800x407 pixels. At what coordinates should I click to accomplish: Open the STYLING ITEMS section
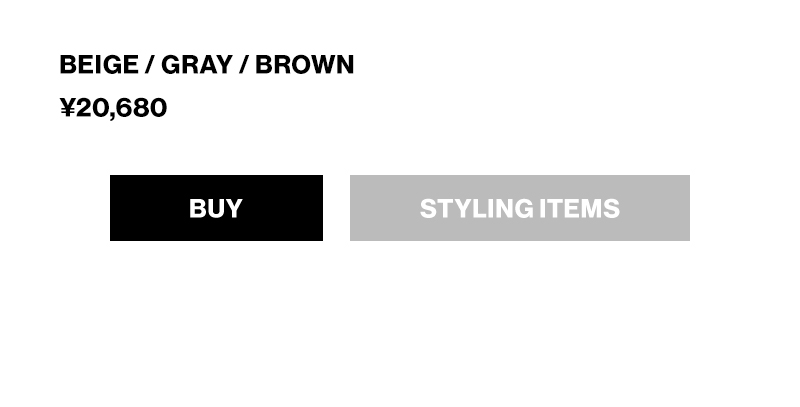pyautogui.click(x=519, y=208)
